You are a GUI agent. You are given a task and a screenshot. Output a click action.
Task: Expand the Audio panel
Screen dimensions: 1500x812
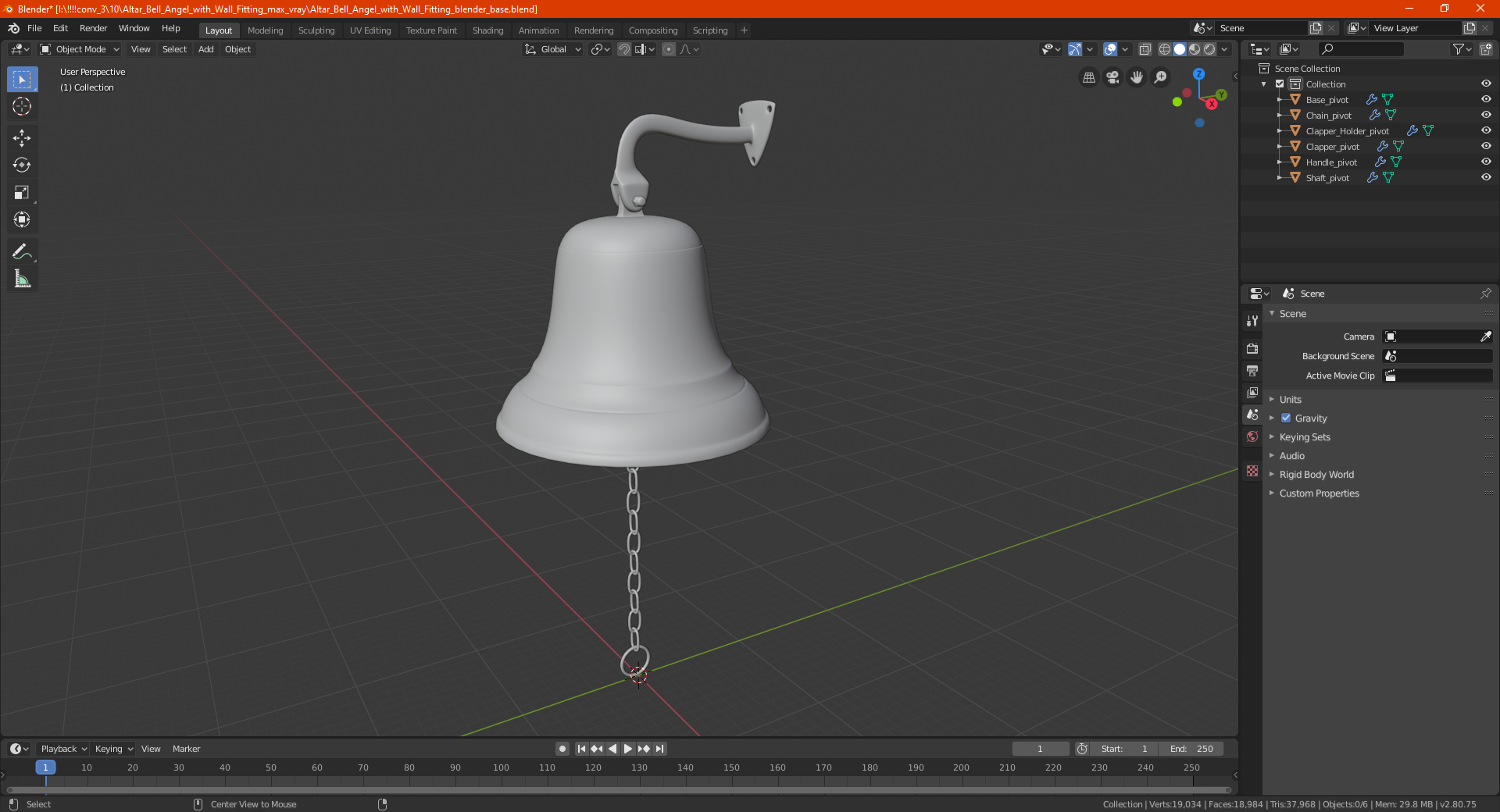[x=1291, y=456]
